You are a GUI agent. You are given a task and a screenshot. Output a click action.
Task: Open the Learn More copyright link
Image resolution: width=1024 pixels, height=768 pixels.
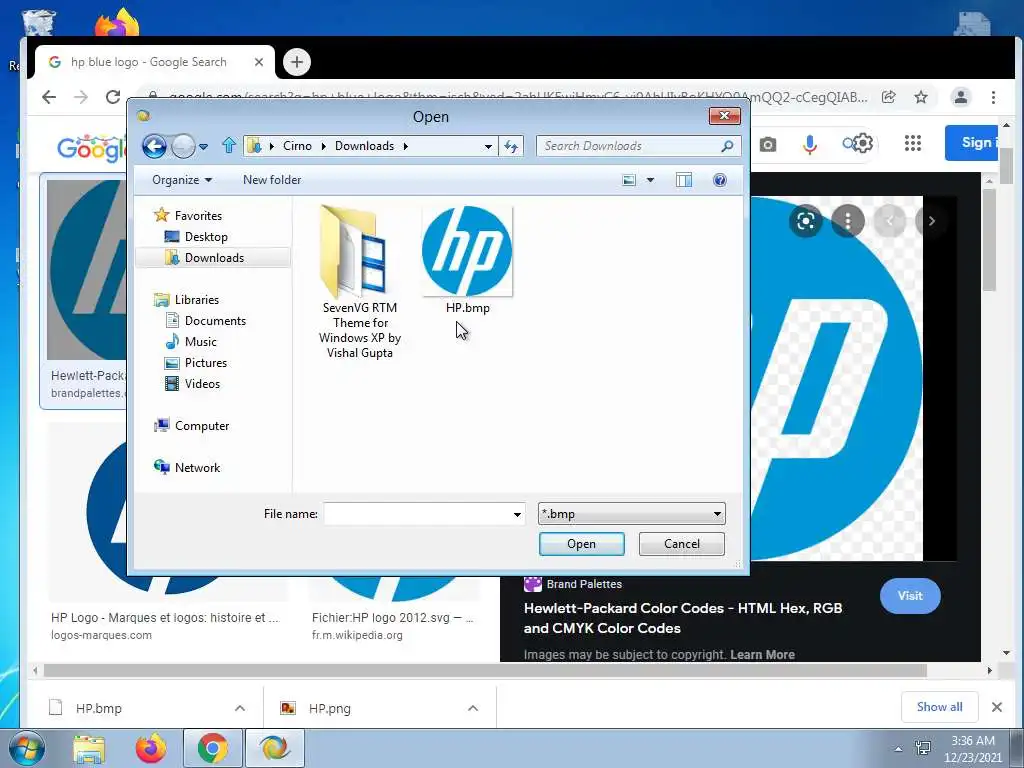[762, 654]
